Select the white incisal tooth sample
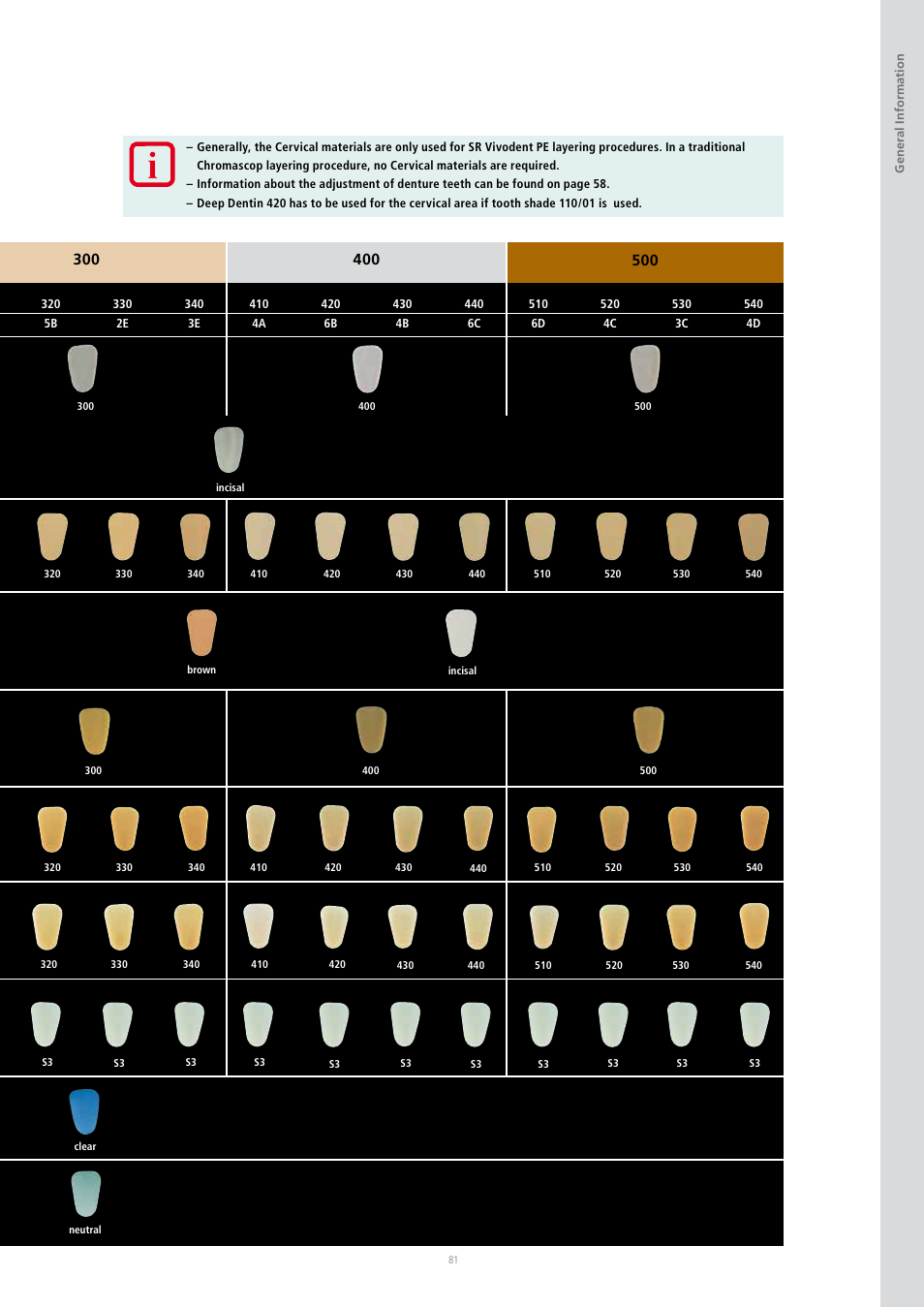This screenshot has height=1308, width=924. coord(461,633)
